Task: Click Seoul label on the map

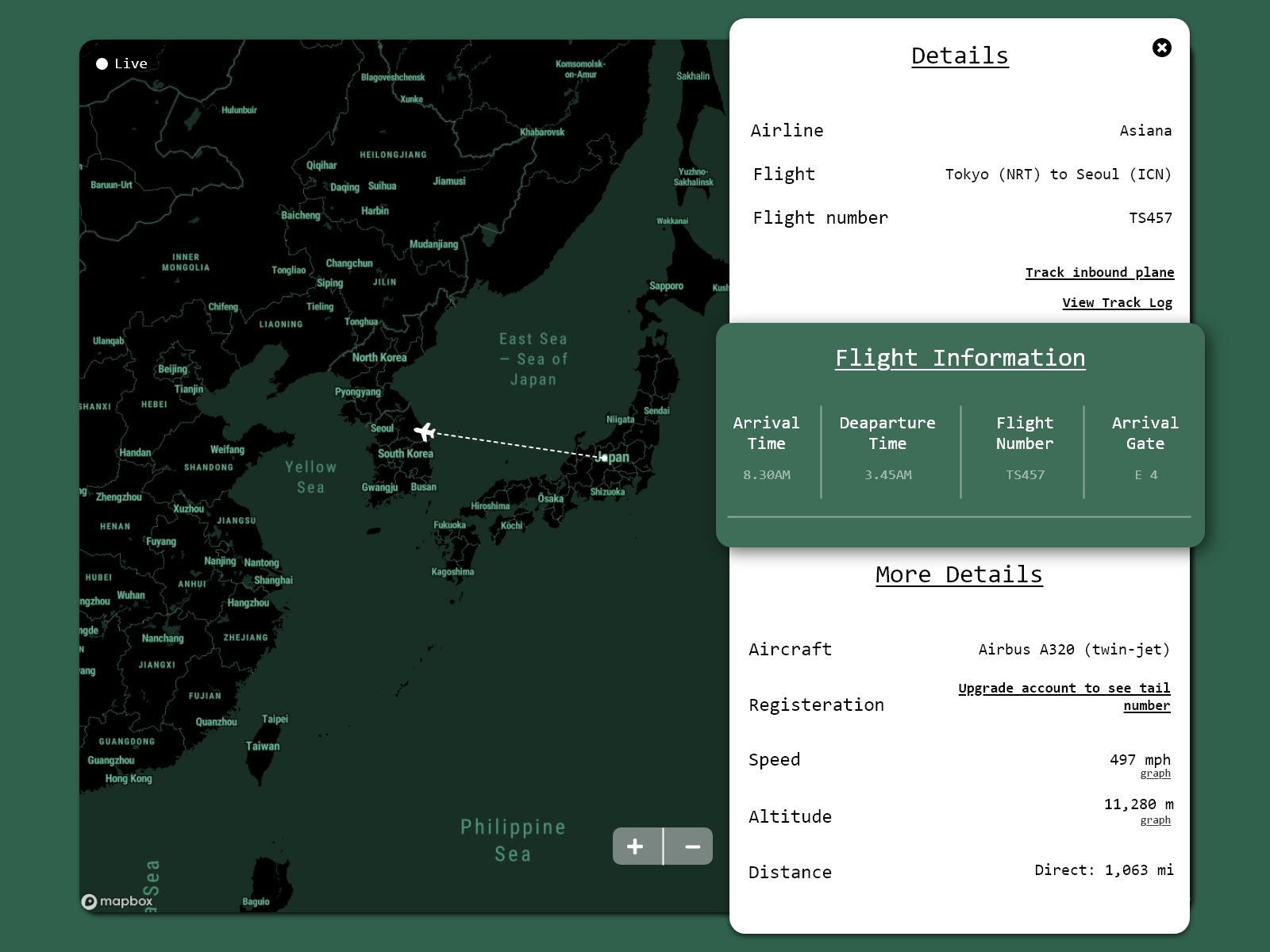Action: point(382,428)
